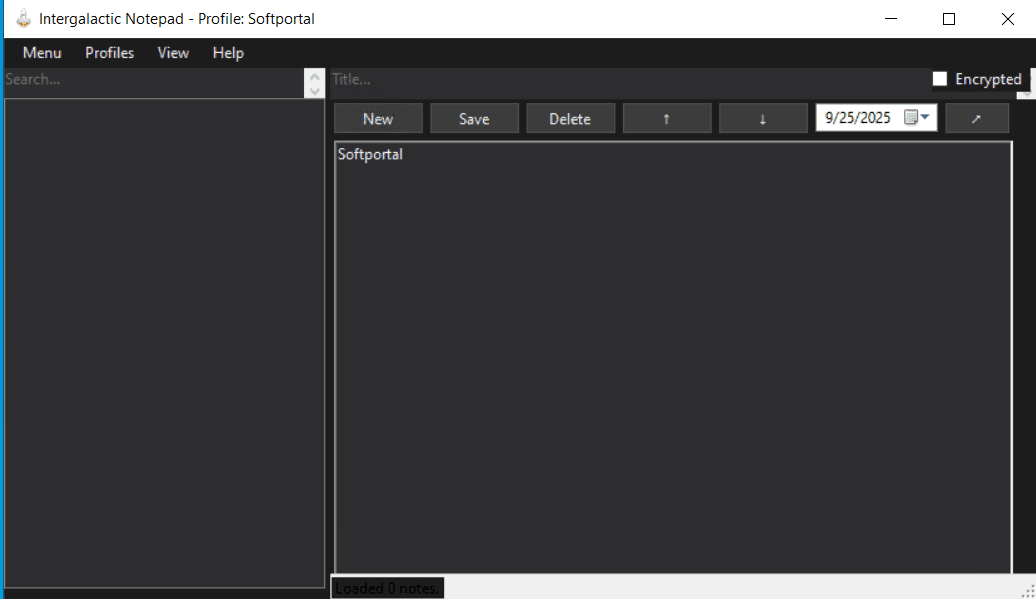The height and width of the screenshot is (599, 1036).
Task: Open the date picker calendar dropdown
Action: [x=917, y=118]
